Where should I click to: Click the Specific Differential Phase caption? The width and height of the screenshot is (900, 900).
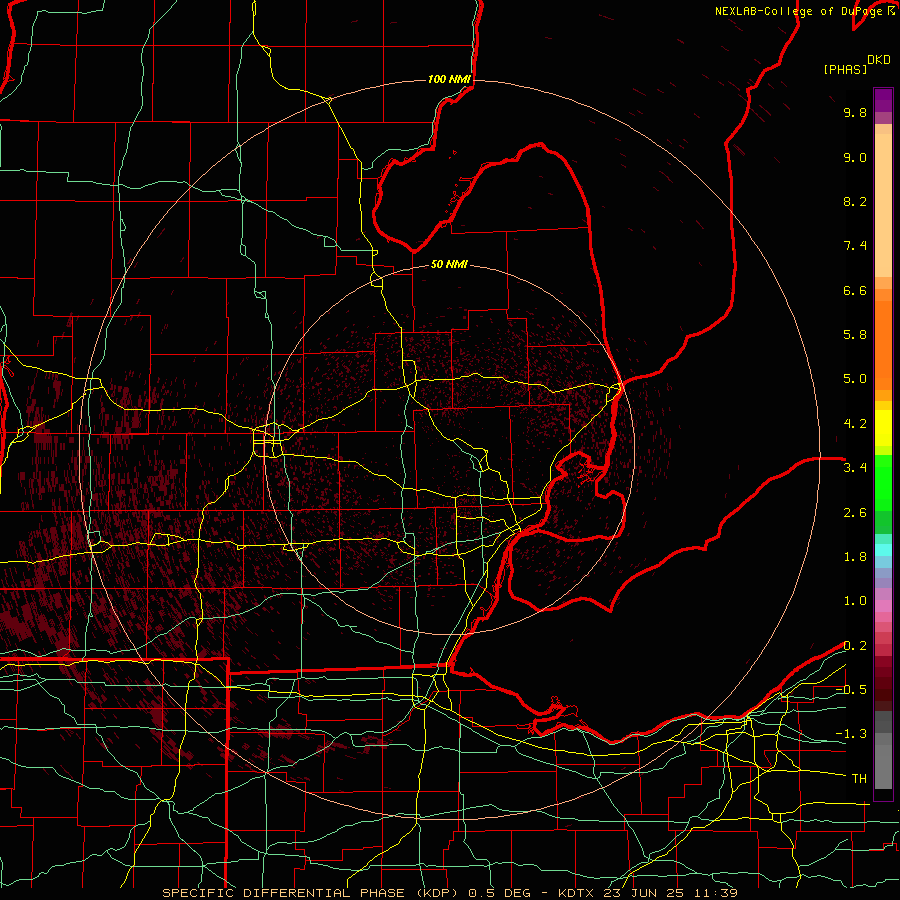click(x=449, y=893)
